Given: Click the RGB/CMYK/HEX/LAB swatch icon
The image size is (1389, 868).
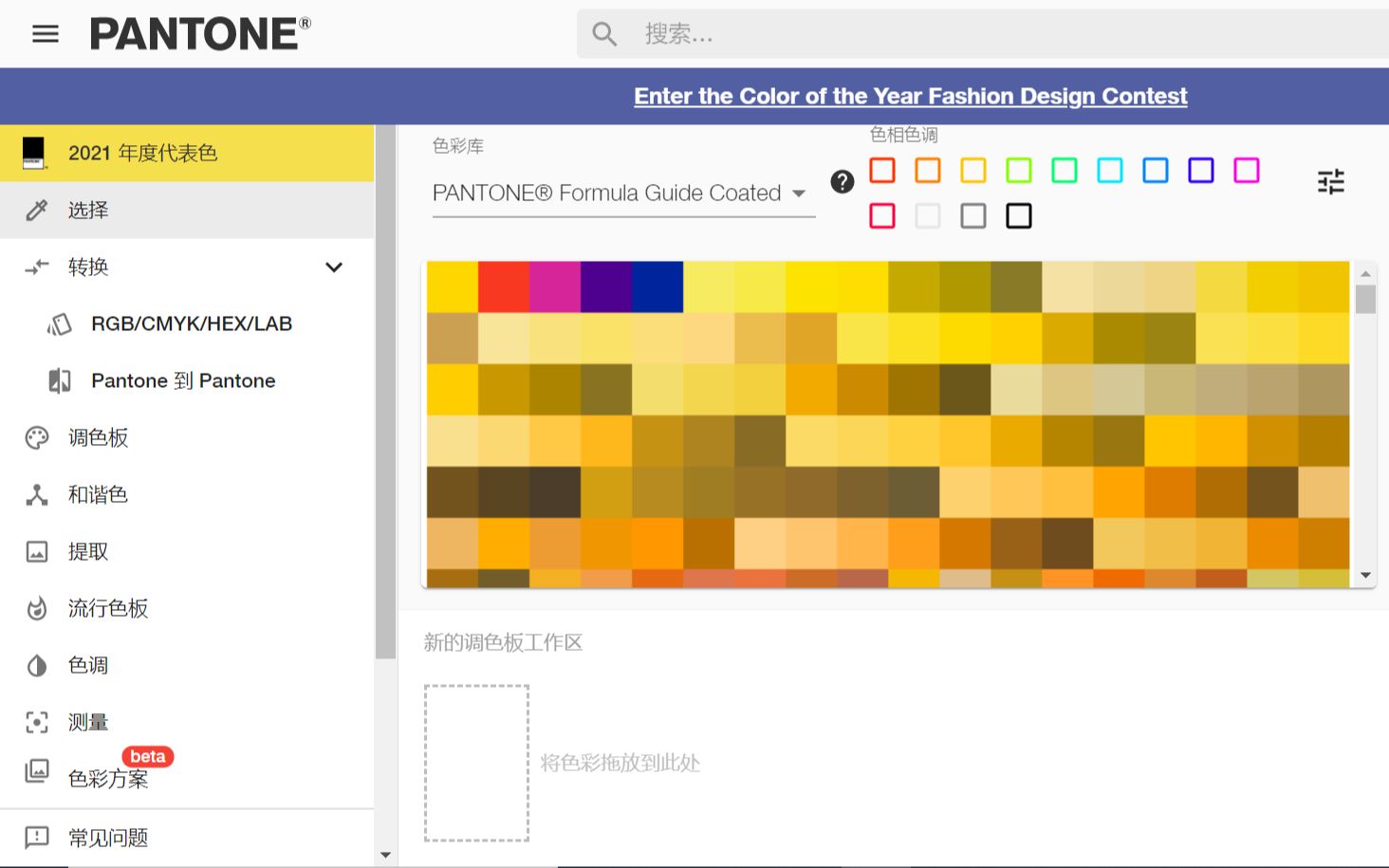Looking at the screenshot, I should (59, 324).
